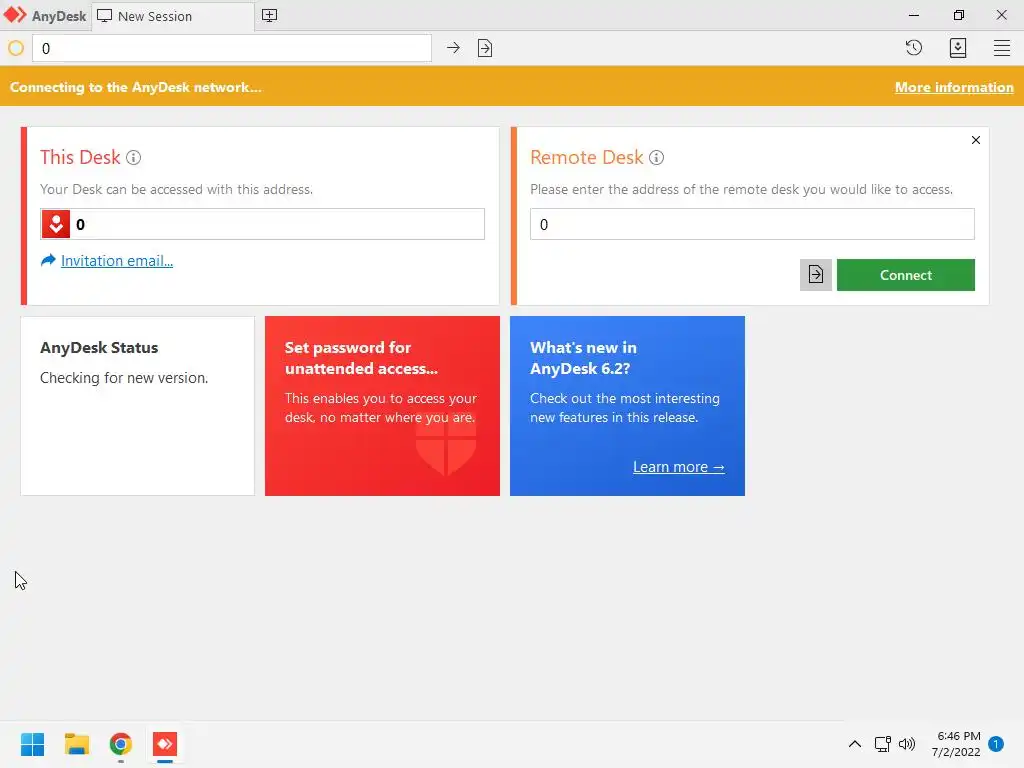Restore down the AnyDesk window

(958, 15)
